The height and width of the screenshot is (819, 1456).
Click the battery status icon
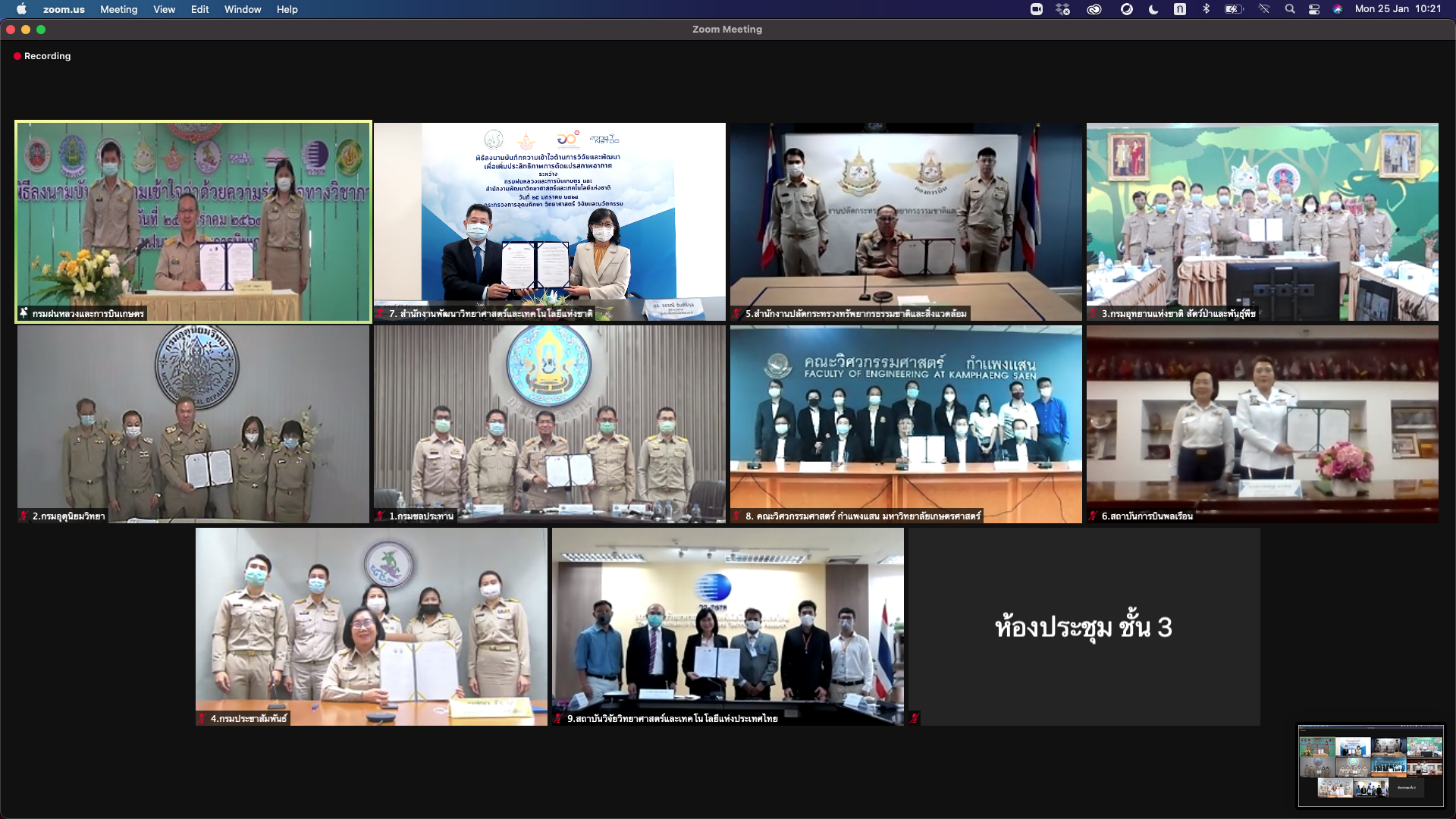(1234, 9)
